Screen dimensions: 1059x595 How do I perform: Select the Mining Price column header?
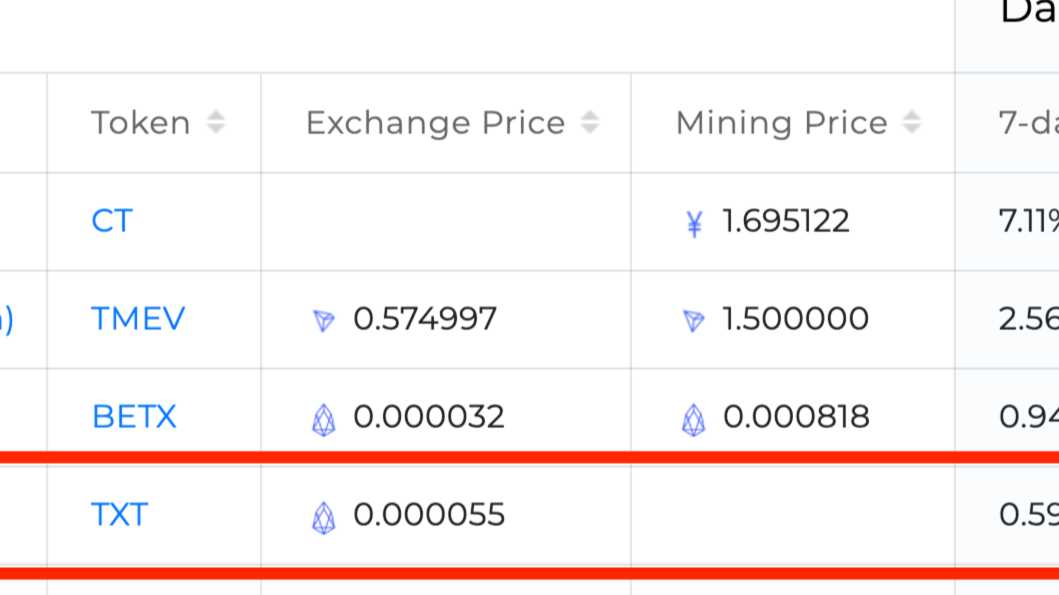(780, 122)
